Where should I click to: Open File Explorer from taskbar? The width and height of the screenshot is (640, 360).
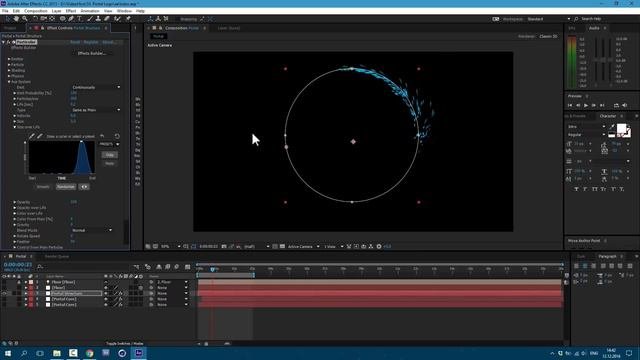coord(57,353)
